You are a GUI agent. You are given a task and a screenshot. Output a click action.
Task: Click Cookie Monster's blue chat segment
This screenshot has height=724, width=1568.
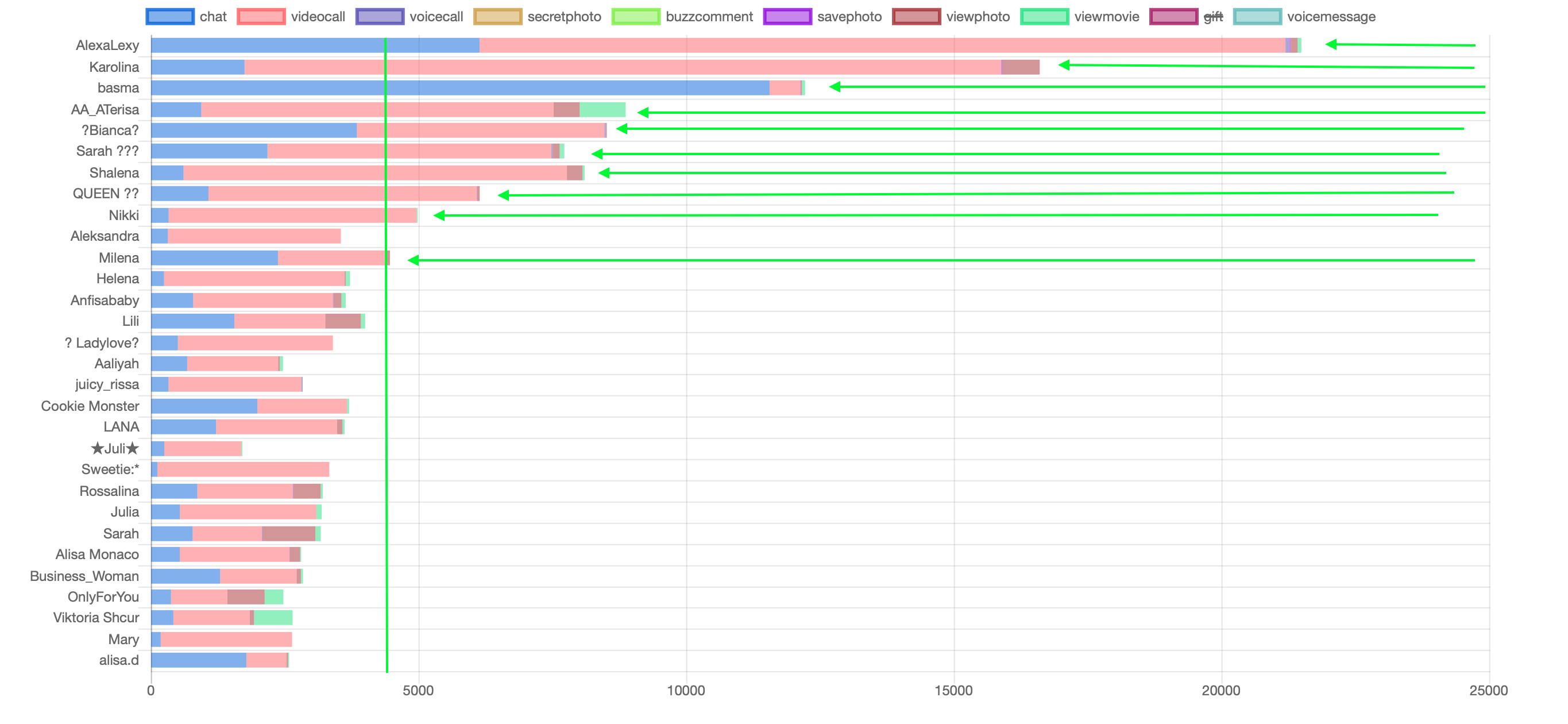pos(204,406)
